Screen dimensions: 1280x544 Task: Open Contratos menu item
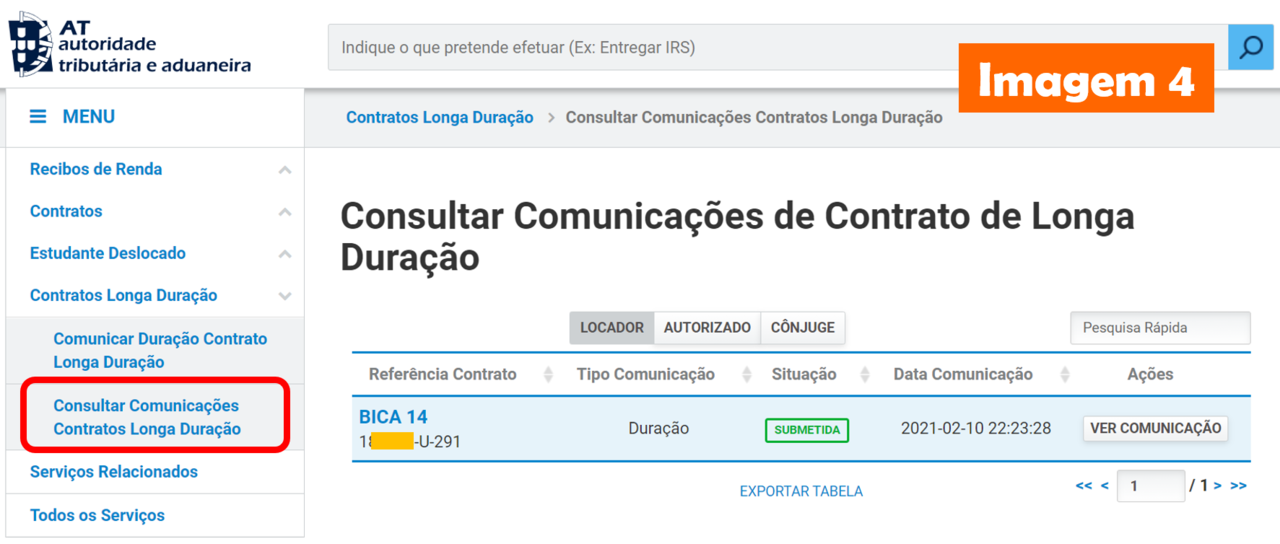(x=66, y=211)
